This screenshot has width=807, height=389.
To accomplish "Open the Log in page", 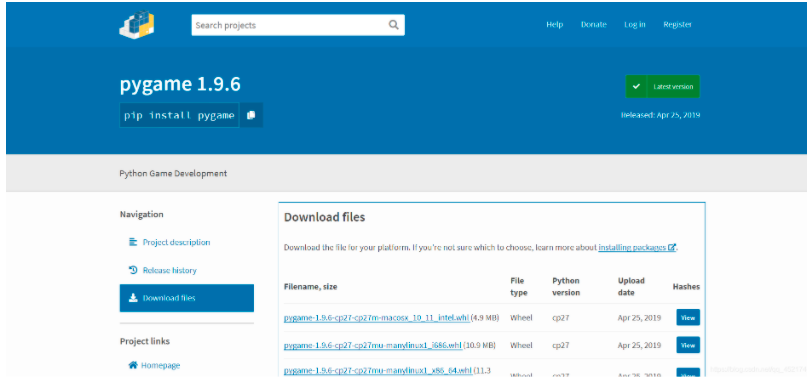I will 635,25.
